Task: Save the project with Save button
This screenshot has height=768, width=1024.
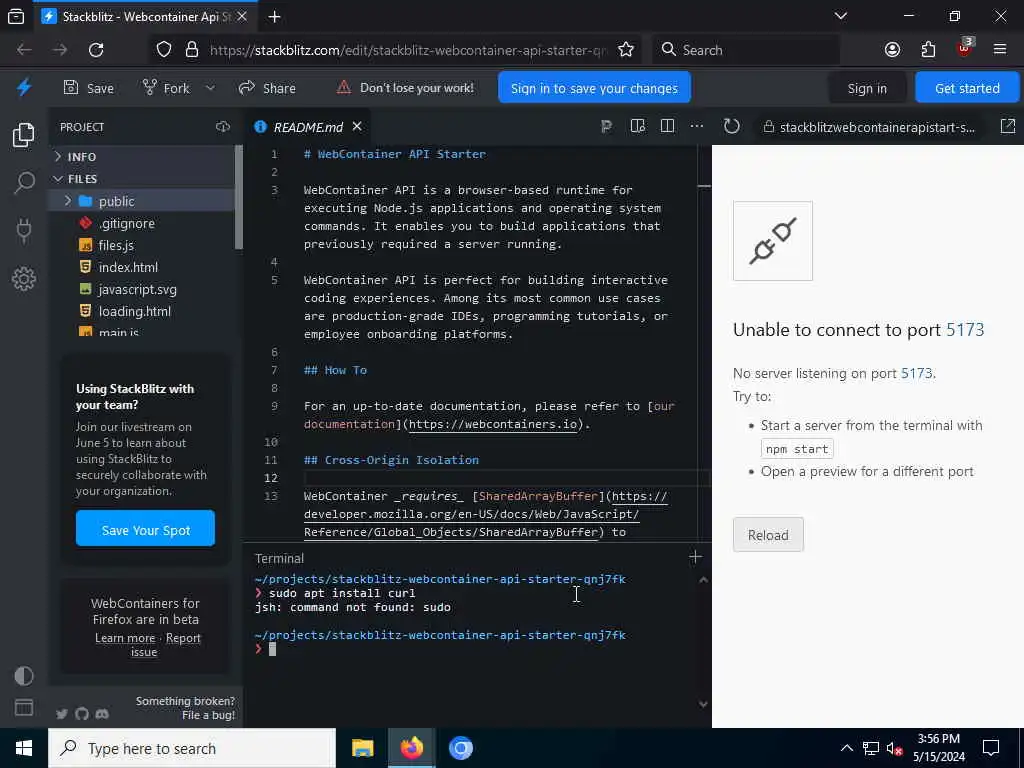Action: point(89,88)
